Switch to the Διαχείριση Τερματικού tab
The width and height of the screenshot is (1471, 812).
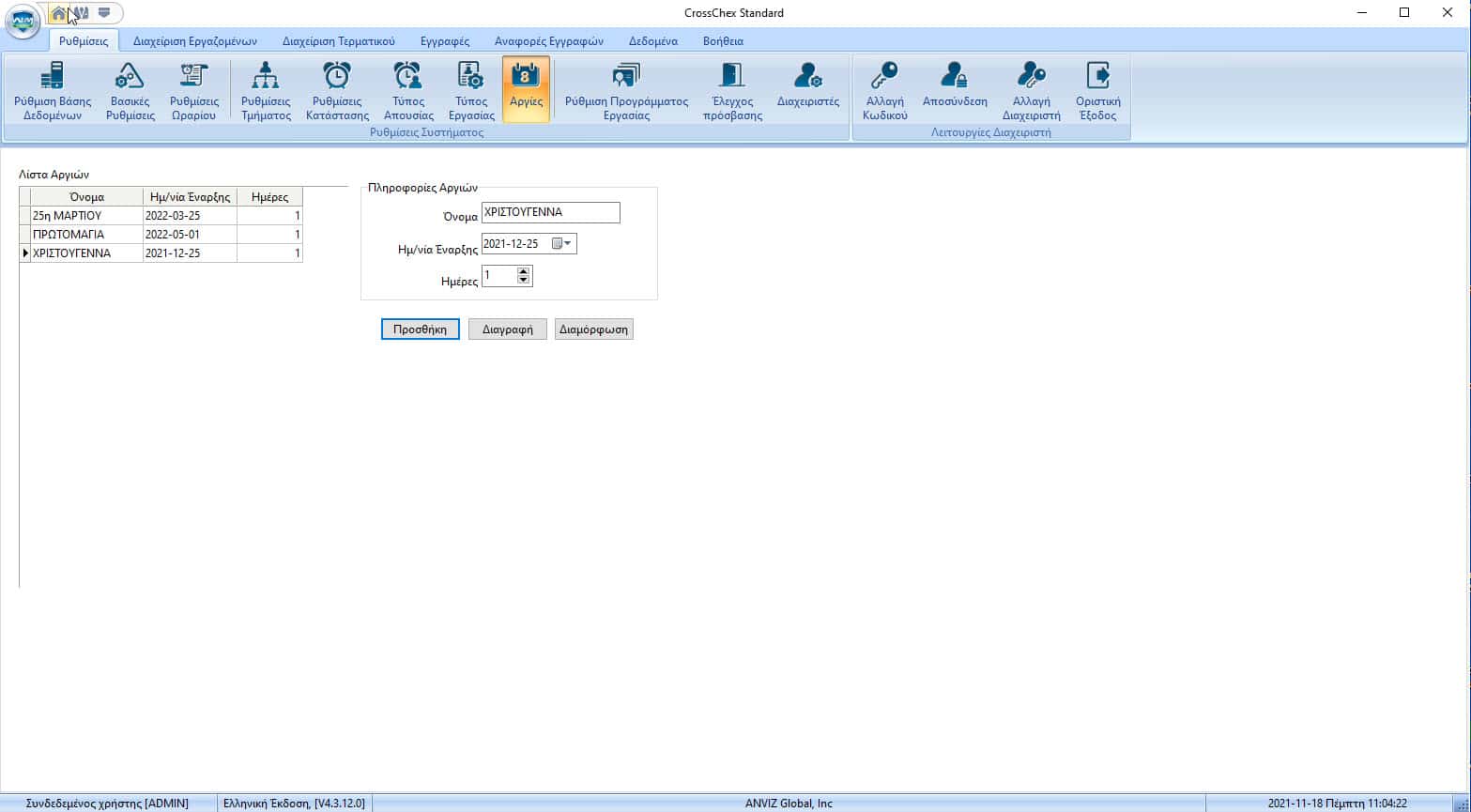[x=339, y=41]
